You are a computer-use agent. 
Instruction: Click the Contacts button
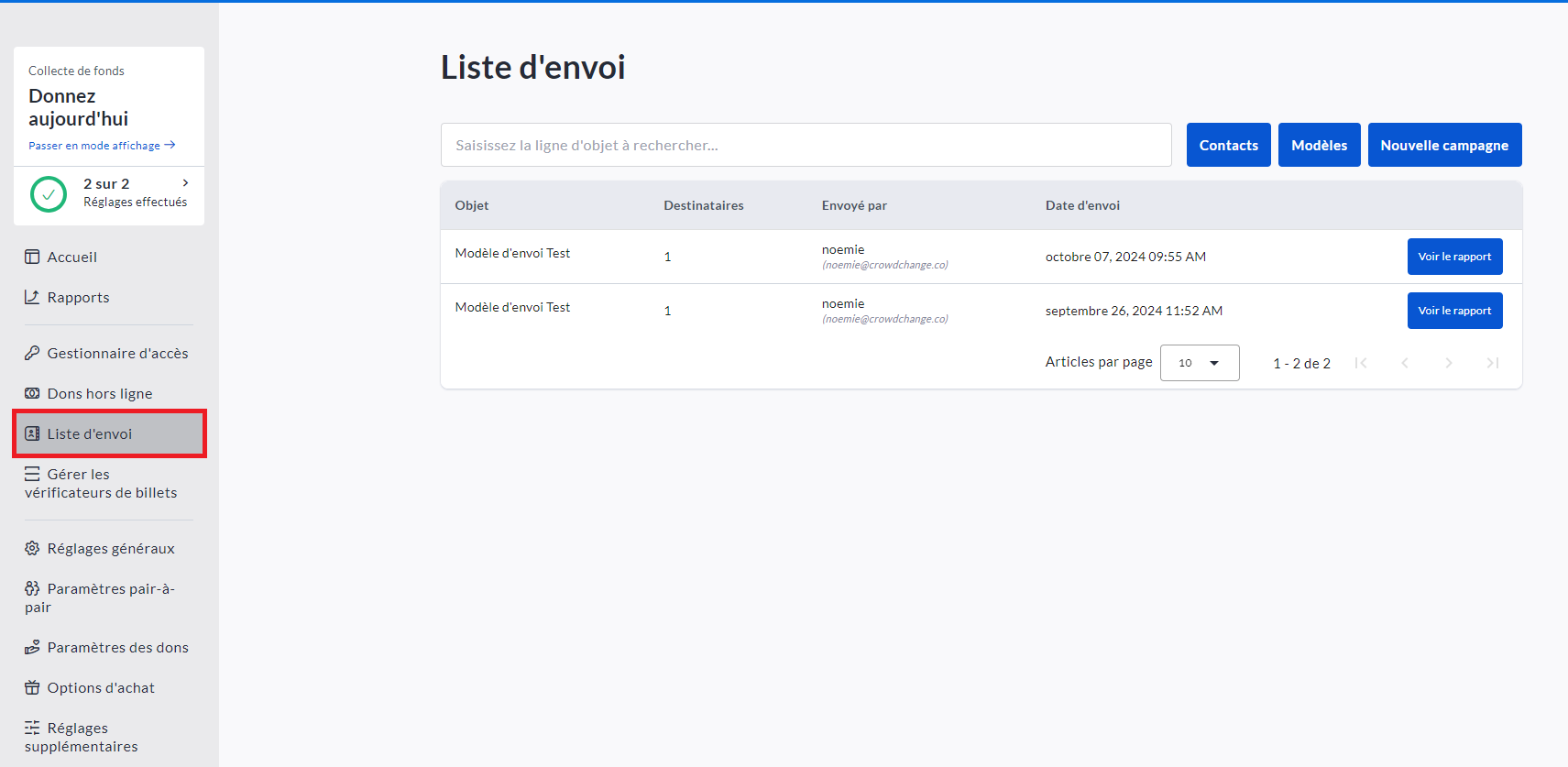[1228, 145]
